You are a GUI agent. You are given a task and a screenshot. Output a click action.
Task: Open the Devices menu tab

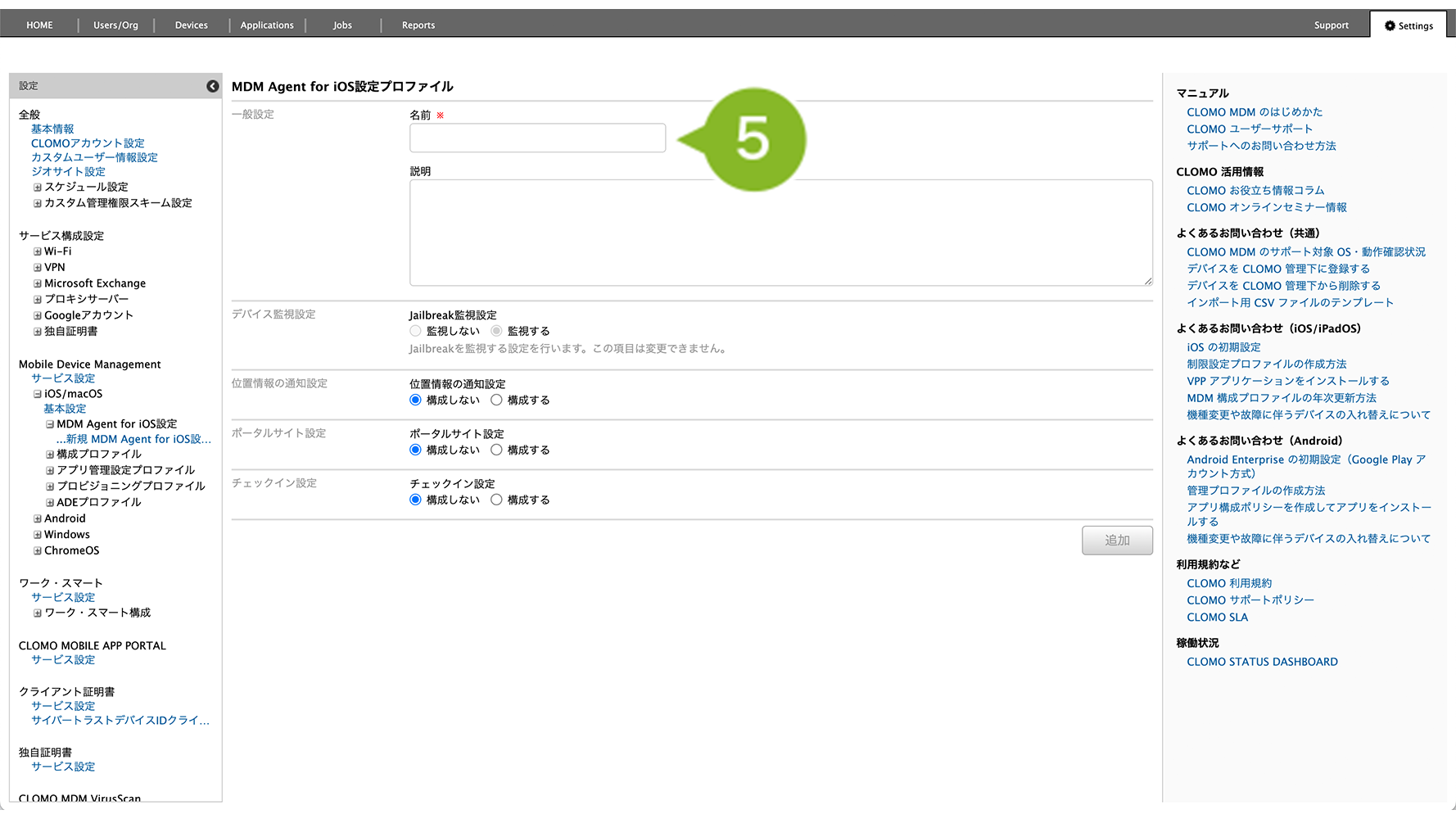(191, 25)
